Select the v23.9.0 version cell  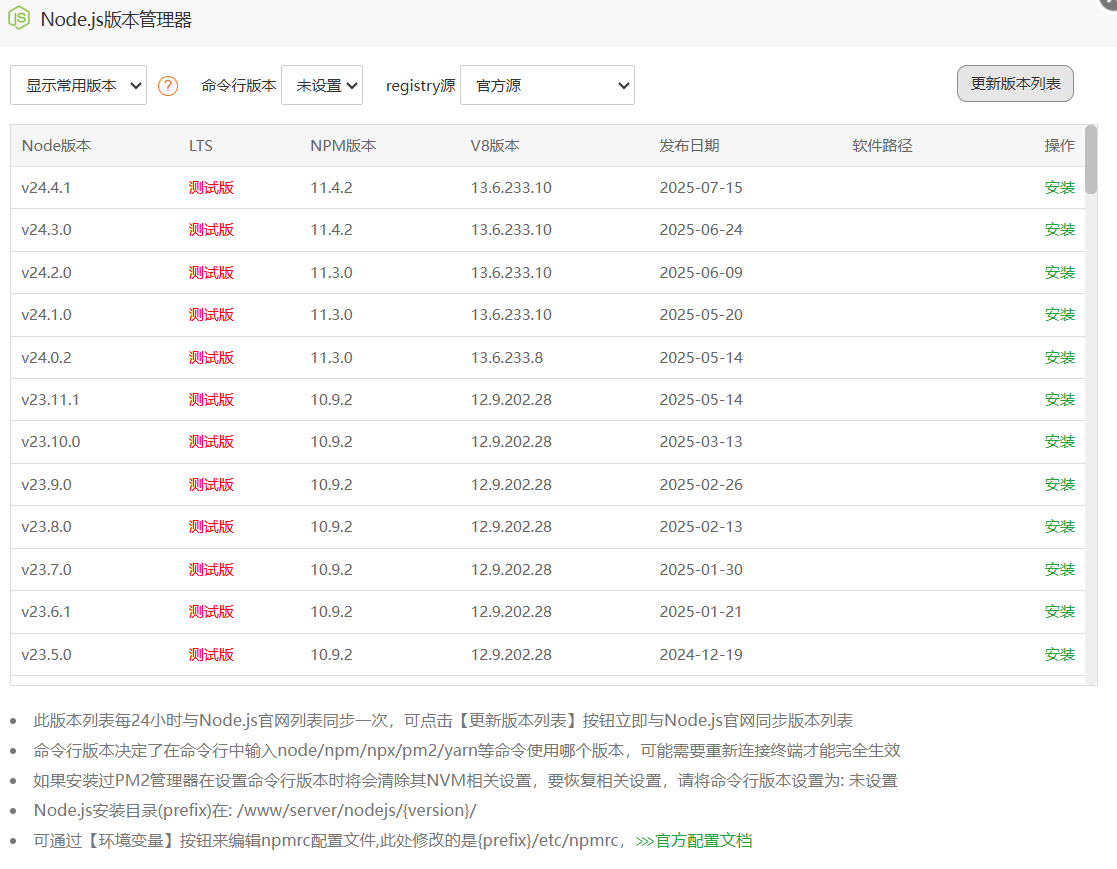click(x=46, y=484)
